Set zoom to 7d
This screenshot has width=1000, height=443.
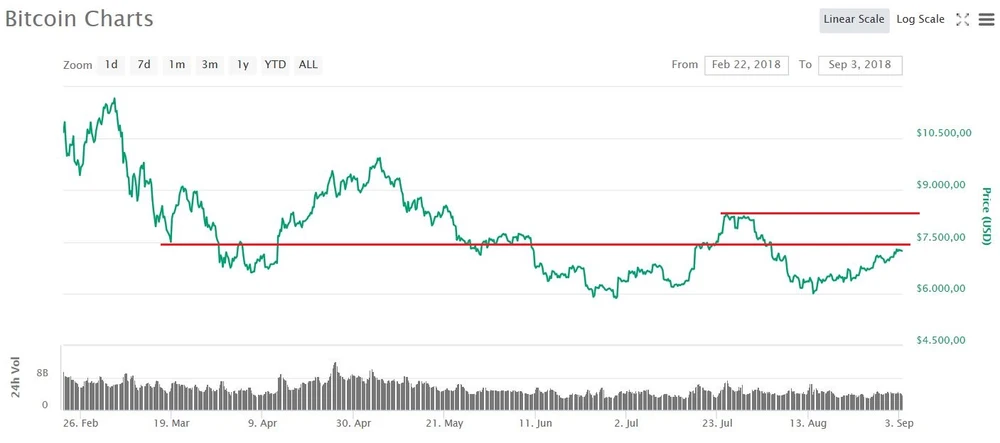point(144,65)
